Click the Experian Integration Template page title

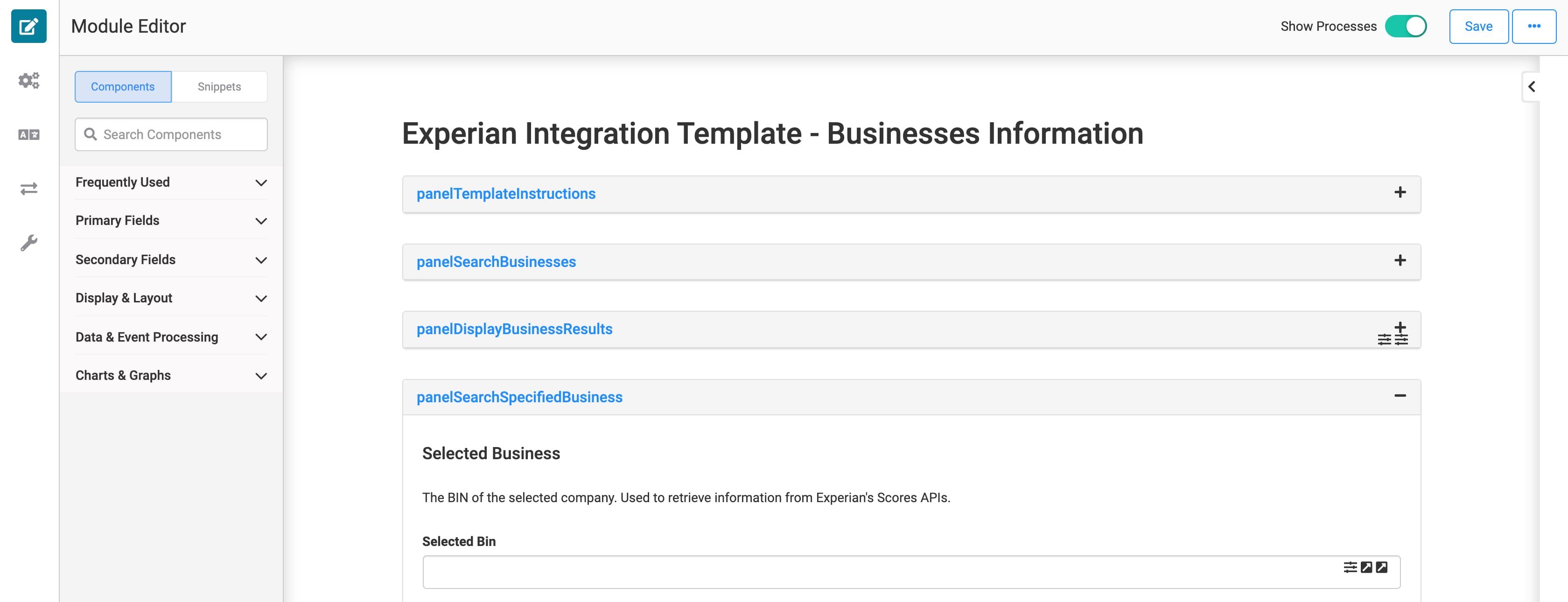pos(772,133)
